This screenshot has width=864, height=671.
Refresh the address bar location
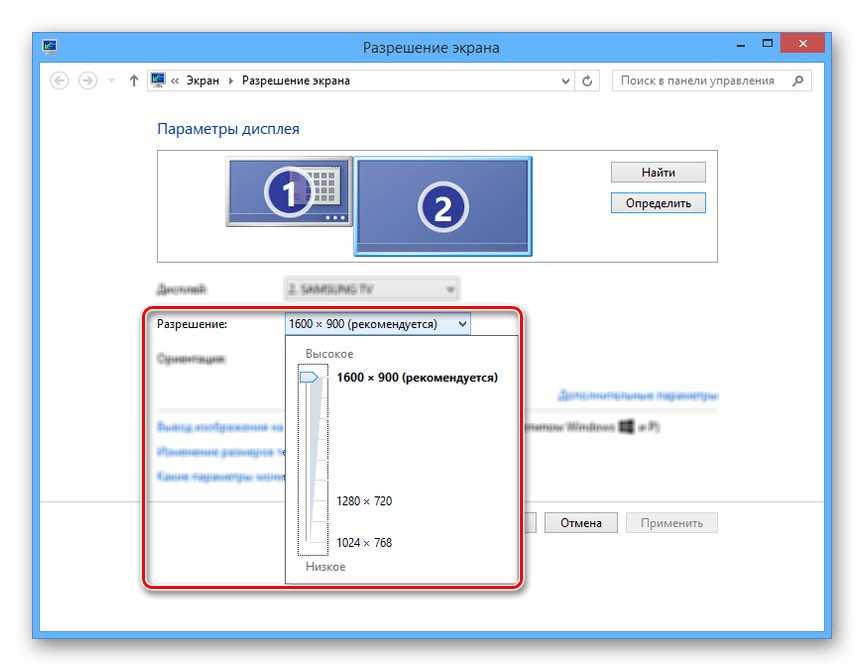point(588,81)
